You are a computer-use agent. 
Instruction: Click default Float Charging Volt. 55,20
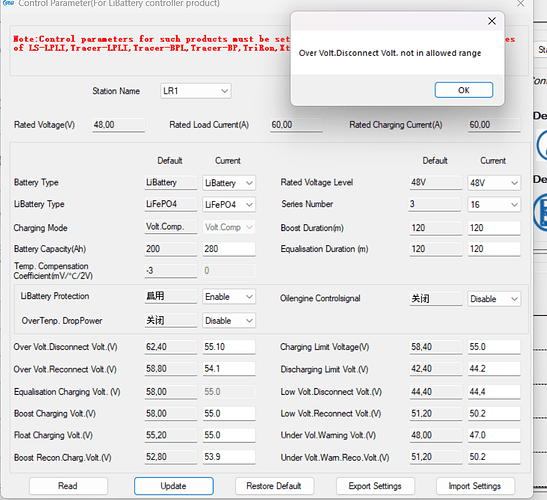point(171,435)
